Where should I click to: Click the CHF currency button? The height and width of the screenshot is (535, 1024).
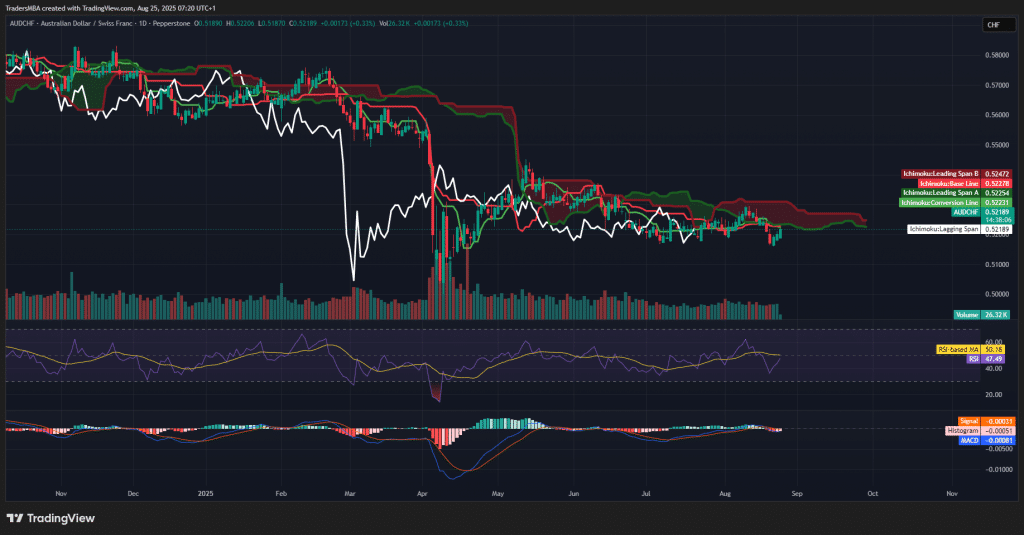click(992, 25)
